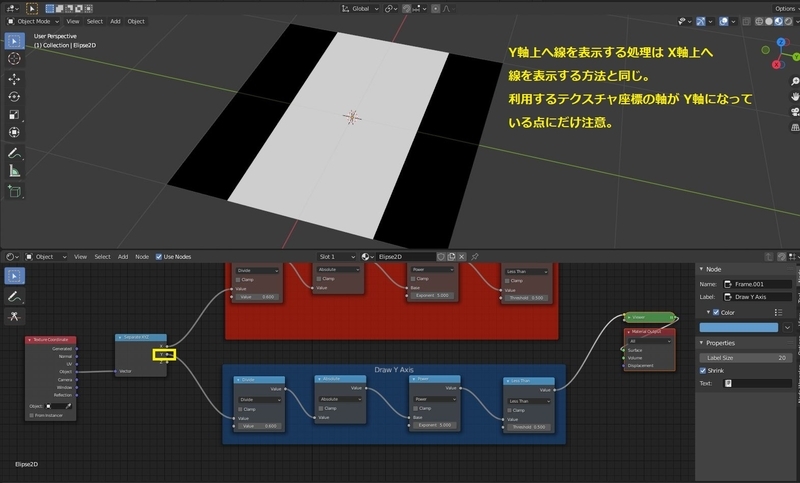This screenshot has height=483, width=800.
Task: Toggle camera view icon
Action: (795, 112)
